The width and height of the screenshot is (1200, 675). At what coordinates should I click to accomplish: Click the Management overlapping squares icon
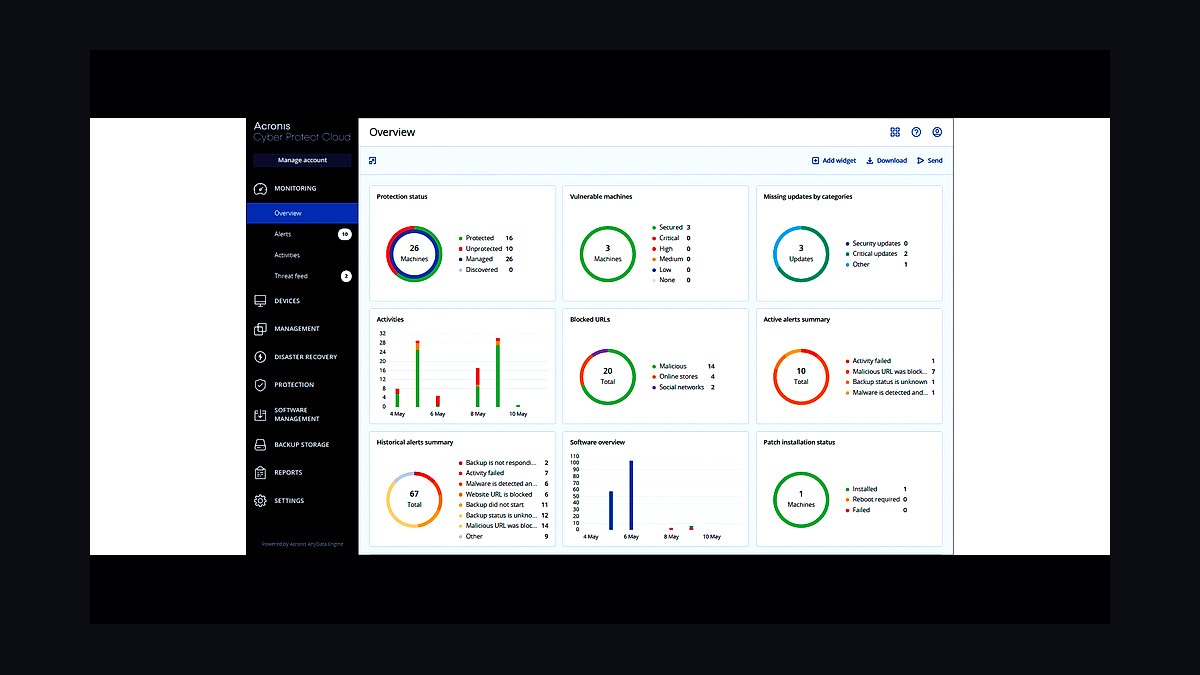(x=260, y=329)
